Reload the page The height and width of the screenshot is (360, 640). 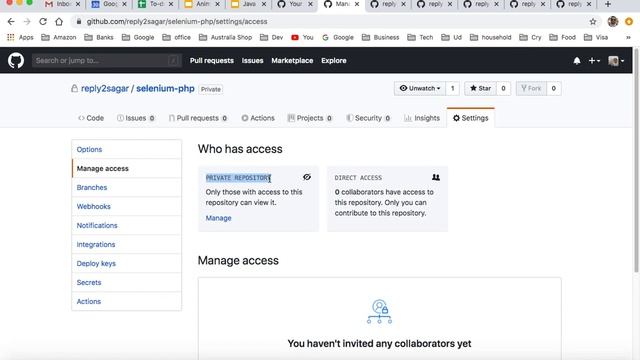pos(43,22)
